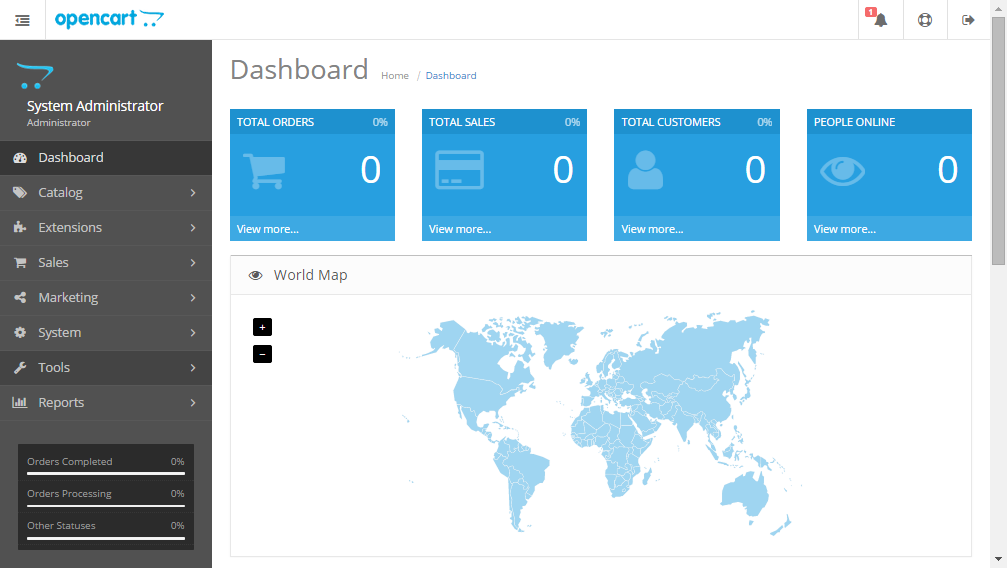The width and height of the screenshot is (1007, 568).
Task: Click the logout icon in header
Action: (x=968, y=20)
